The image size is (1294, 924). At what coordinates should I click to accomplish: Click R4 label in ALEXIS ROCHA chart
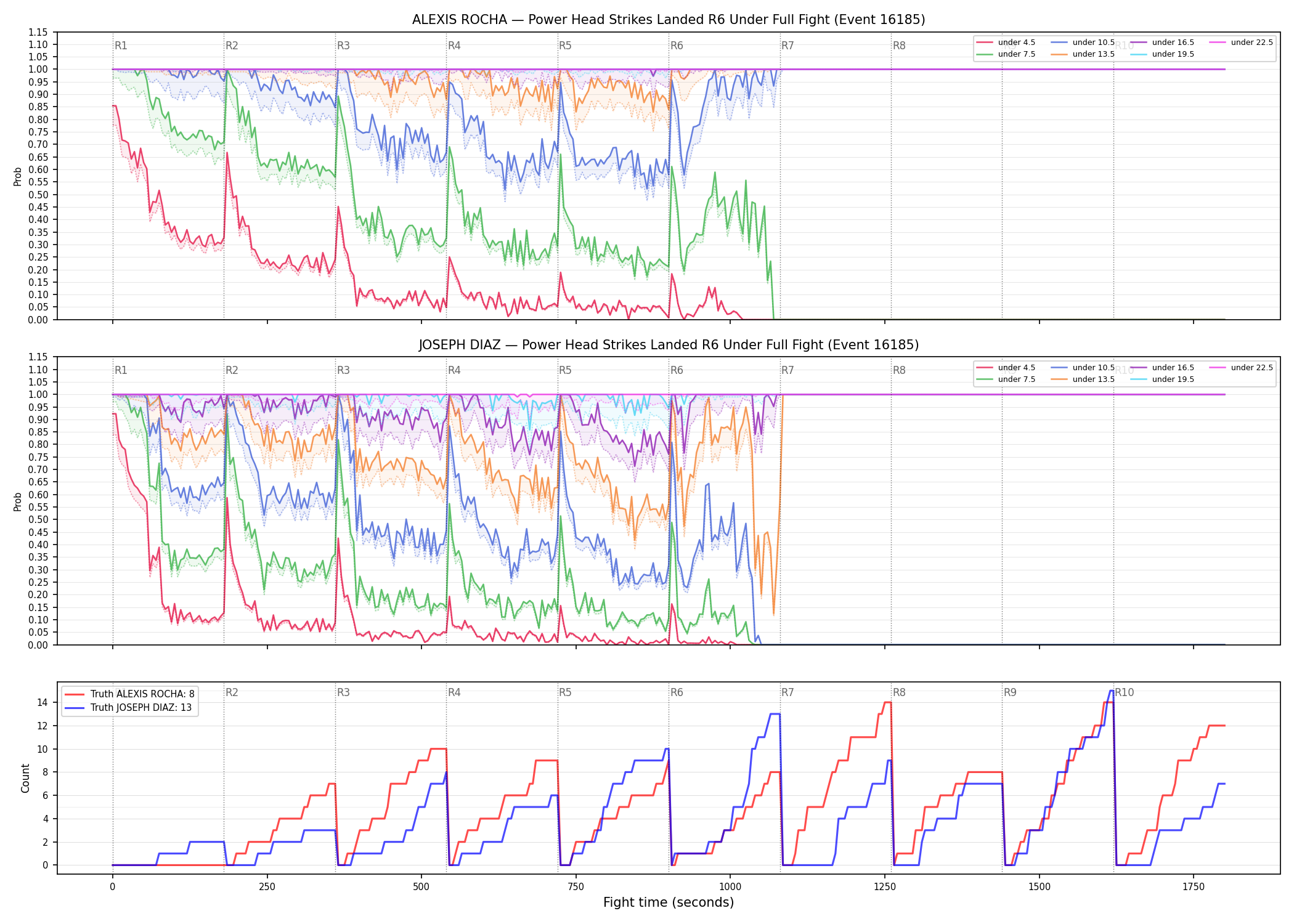pyautogui.click(x=454, y=46)
